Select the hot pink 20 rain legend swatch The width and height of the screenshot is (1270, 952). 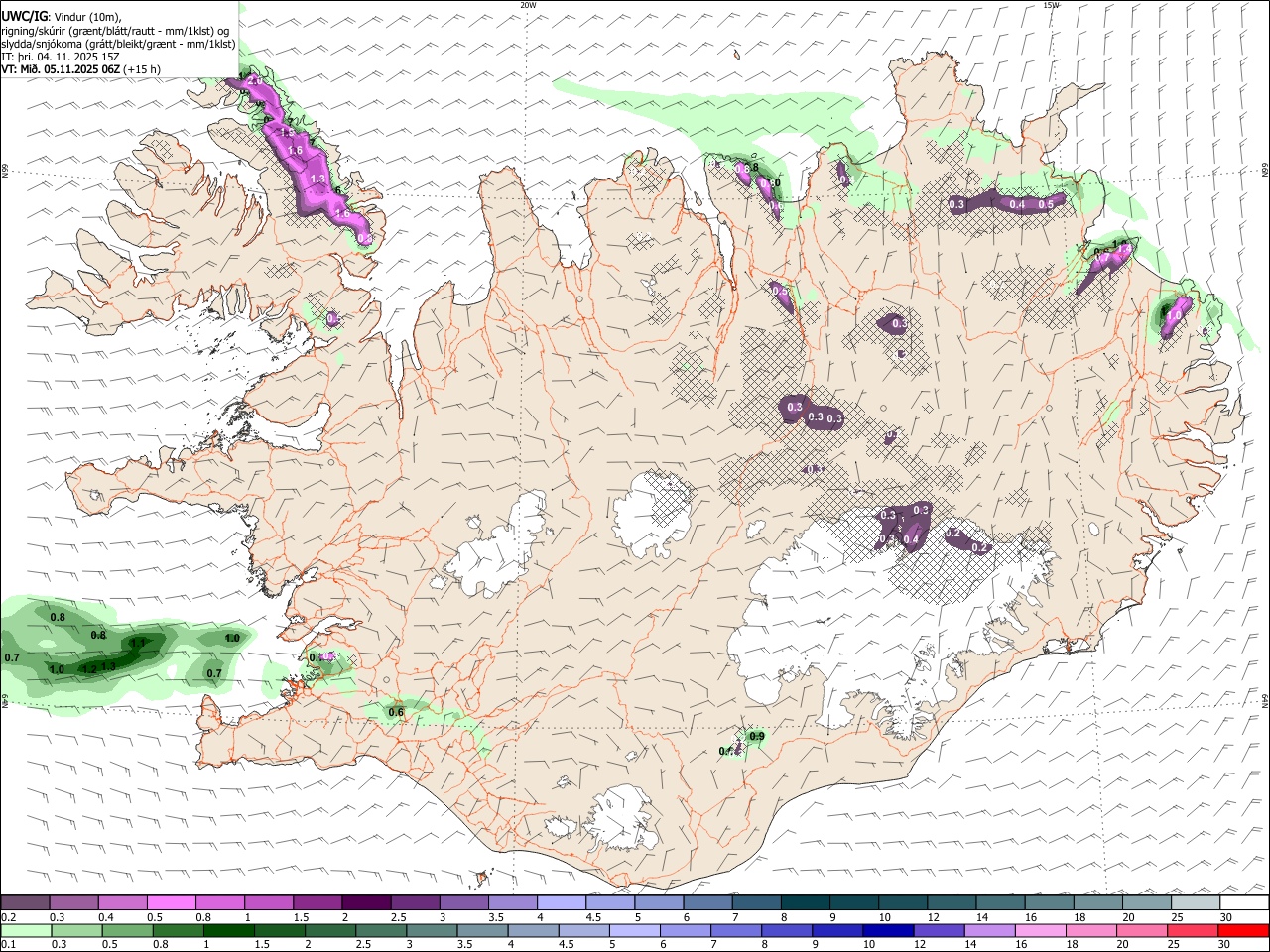point(1141,930)
